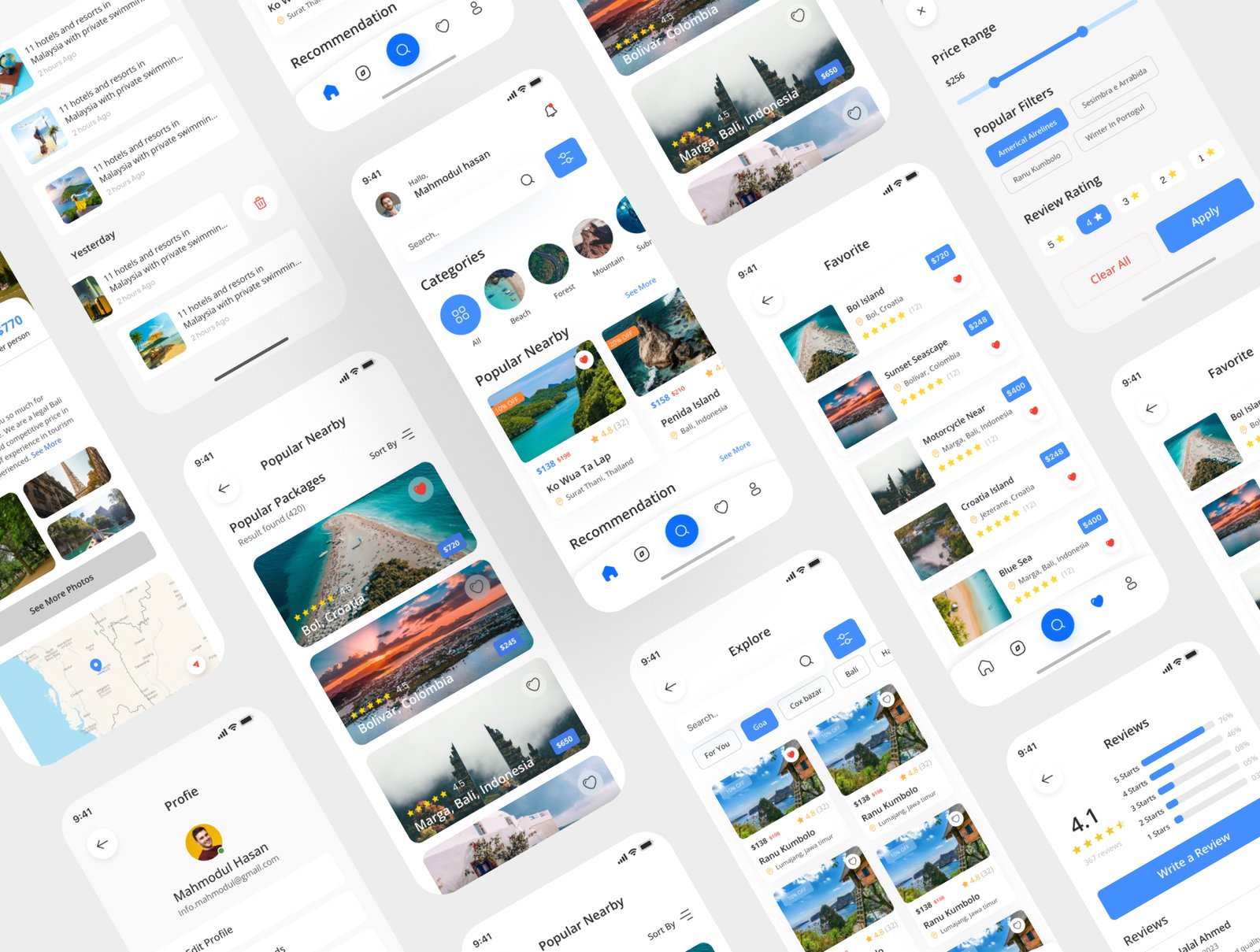The image size is (1260, 952).
Task: Select the Goa tab in Explore
Action: coord(759,725)
